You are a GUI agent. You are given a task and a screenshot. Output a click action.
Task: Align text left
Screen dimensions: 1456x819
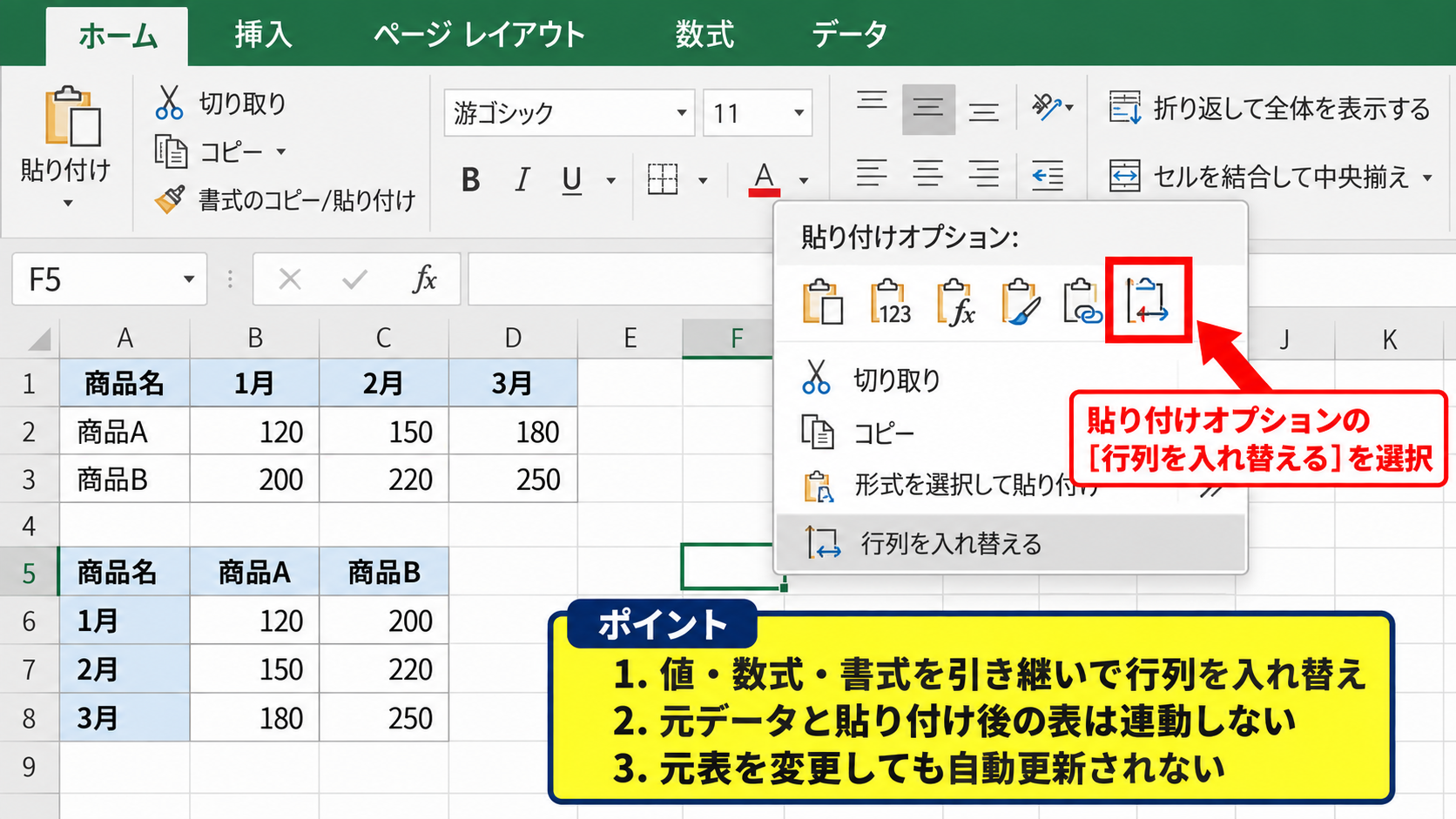(872, 174)
